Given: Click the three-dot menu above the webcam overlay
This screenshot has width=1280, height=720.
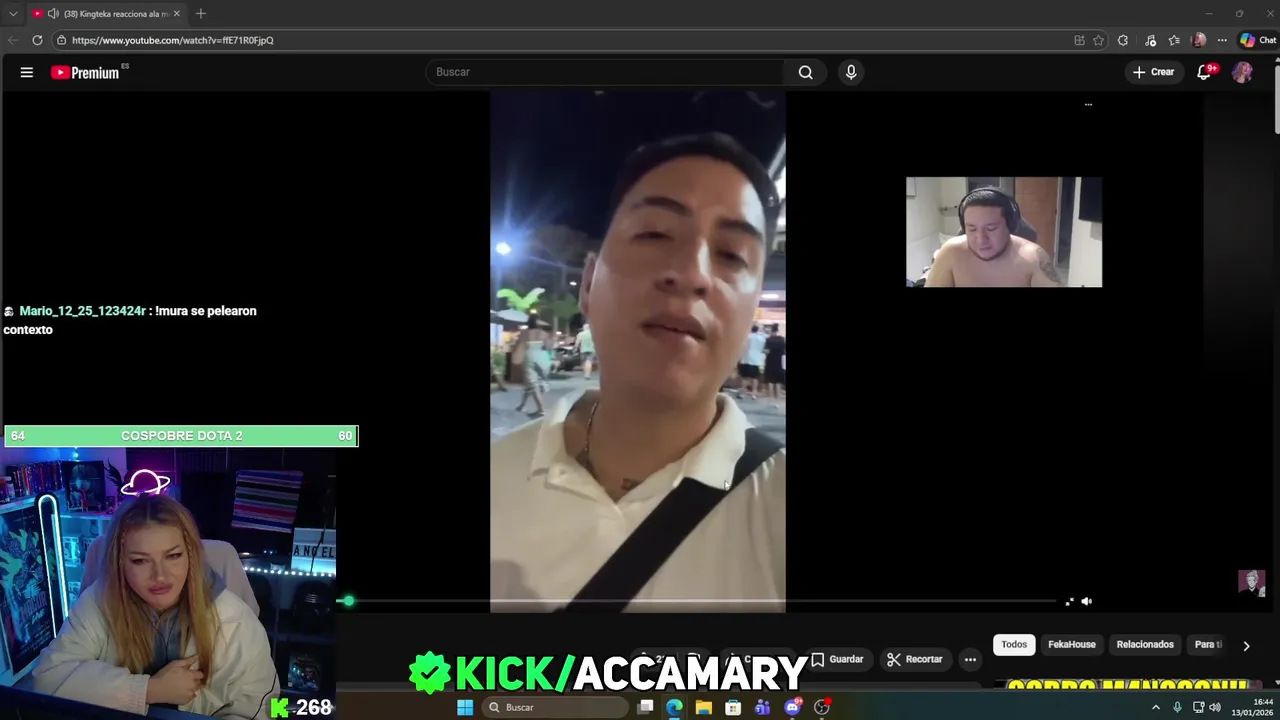Looking at the screenshot, I should coord(1088,104).
